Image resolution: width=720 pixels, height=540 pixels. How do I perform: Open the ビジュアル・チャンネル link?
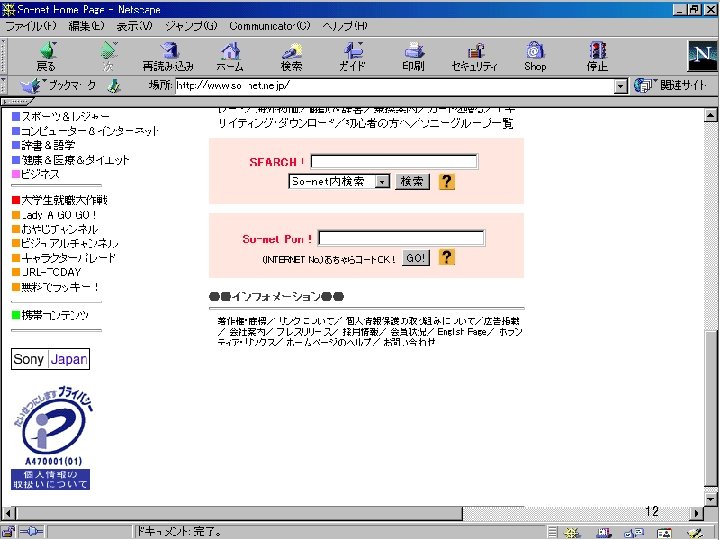point(70,243)
